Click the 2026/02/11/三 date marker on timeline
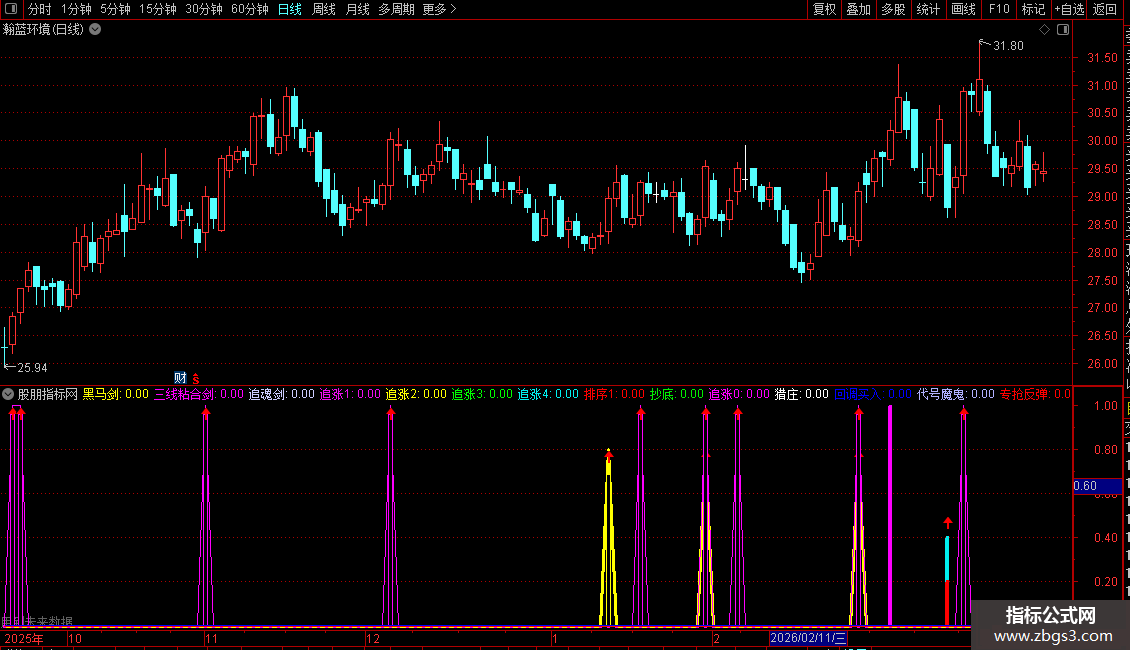This screenshot has width=1130, height=650. click(x=808, y=638)
